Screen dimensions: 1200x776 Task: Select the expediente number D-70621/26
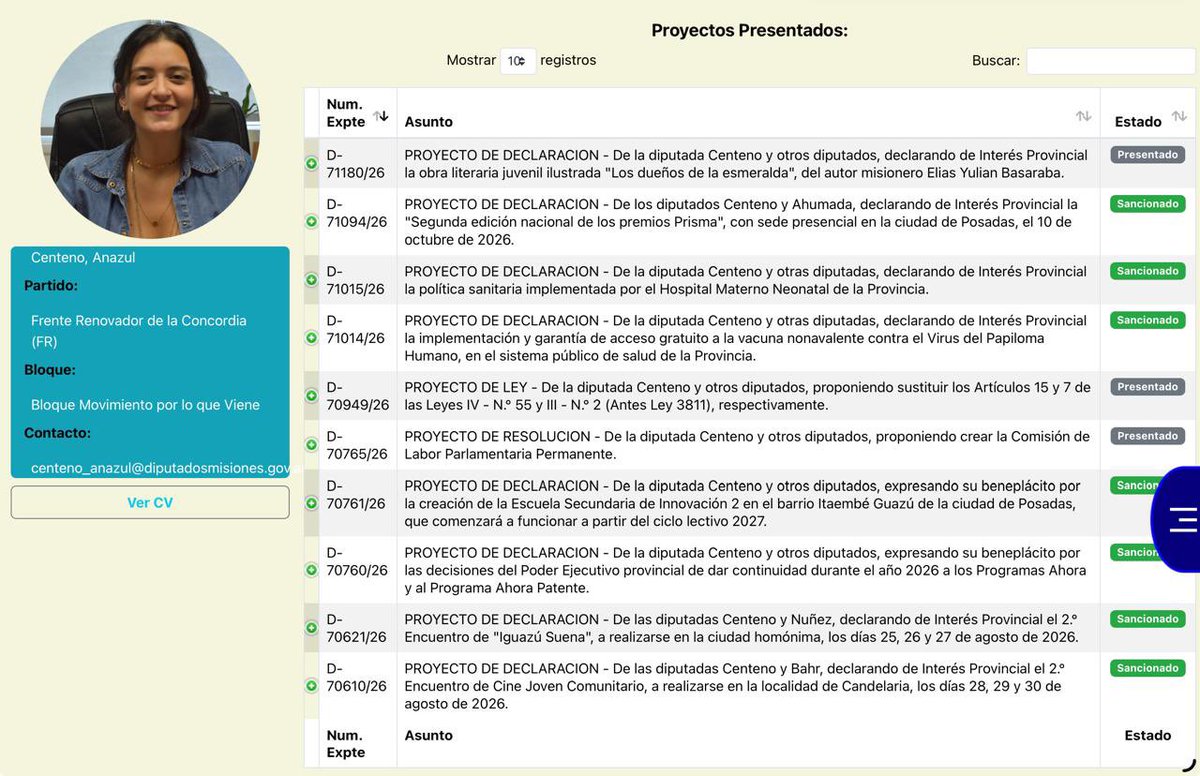(356, 628)
